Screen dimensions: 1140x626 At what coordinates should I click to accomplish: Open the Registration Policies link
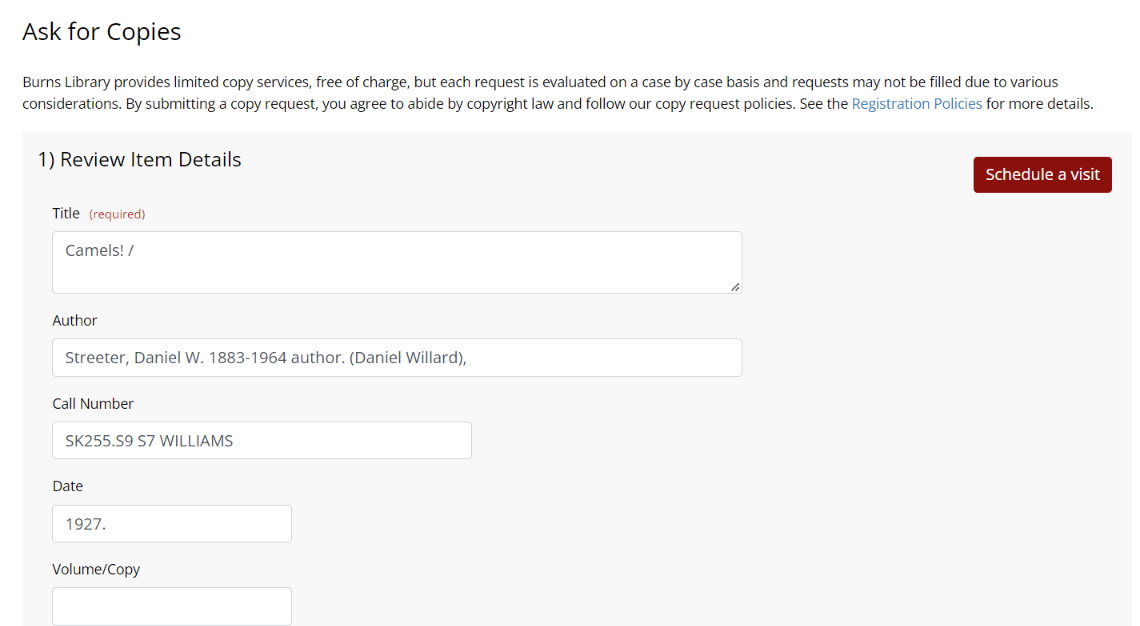[x=916, y=104]
